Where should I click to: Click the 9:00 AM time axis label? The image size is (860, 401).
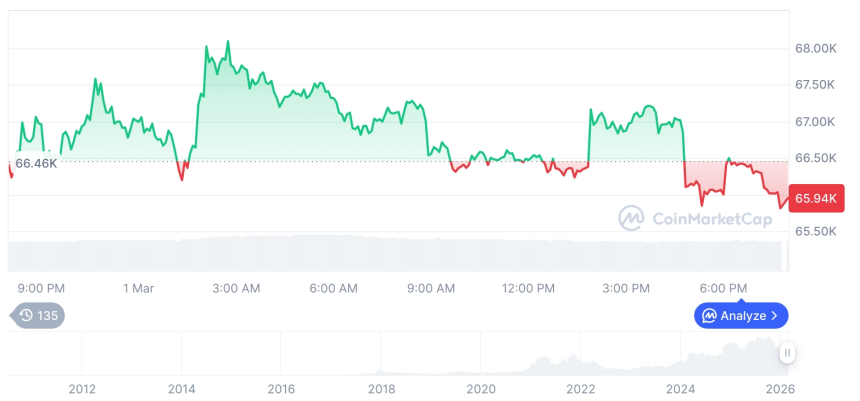point(431,288)
